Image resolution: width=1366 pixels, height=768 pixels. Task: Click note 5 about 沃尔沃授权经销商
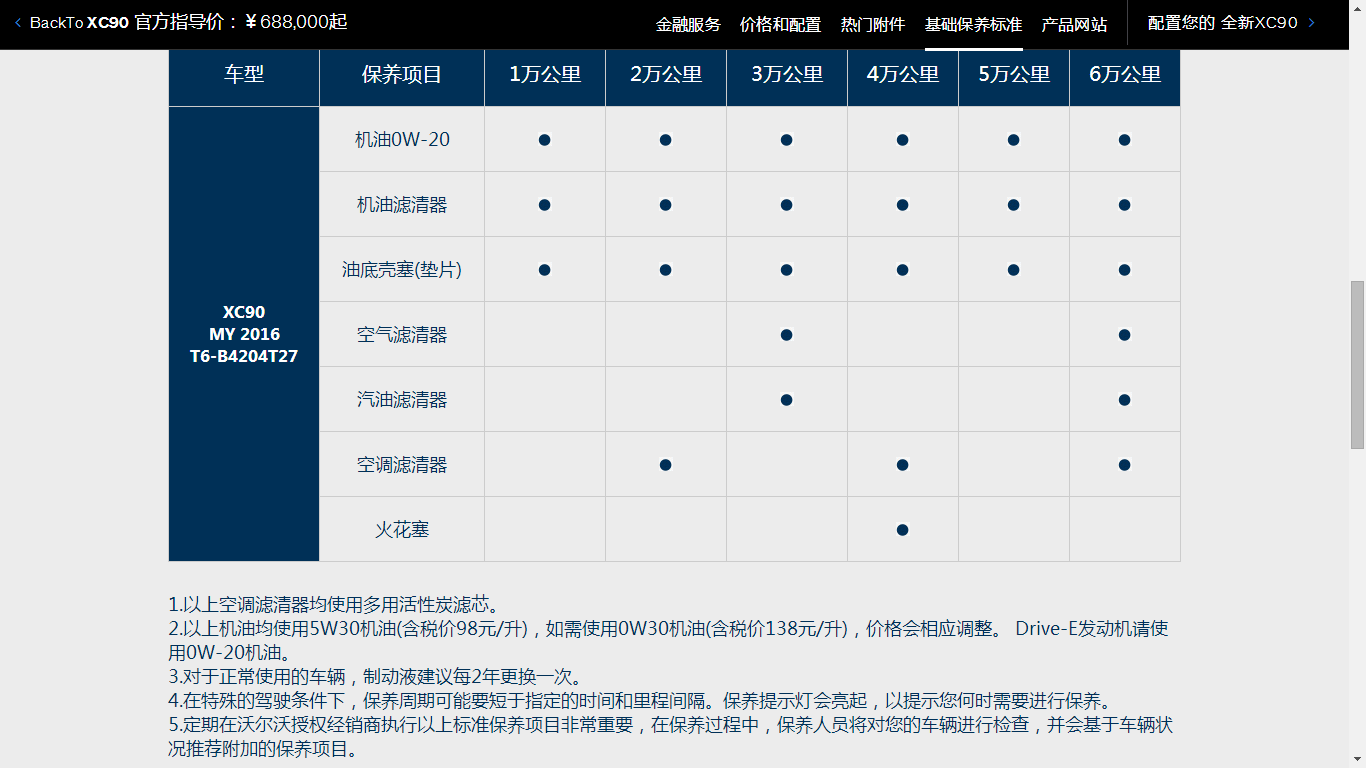pyautogui.click(x=670, y=737)
